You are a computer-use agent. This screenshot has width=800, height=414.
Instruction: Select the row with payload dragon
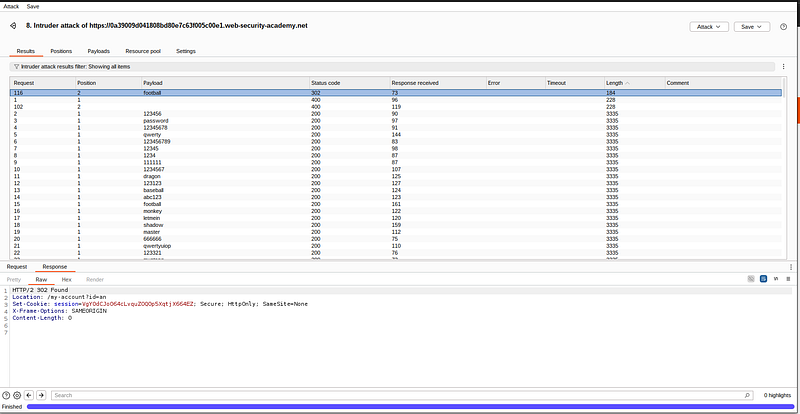point(396,176)
